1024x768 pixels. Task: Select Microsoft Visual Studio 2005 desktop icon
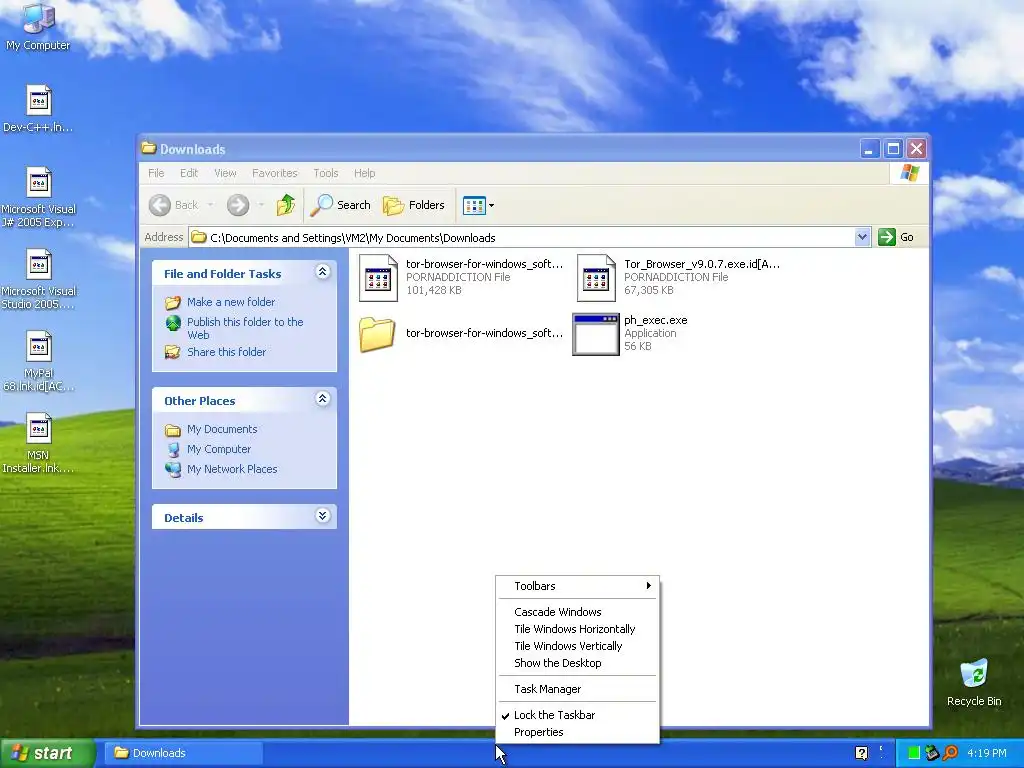(39, 264)
